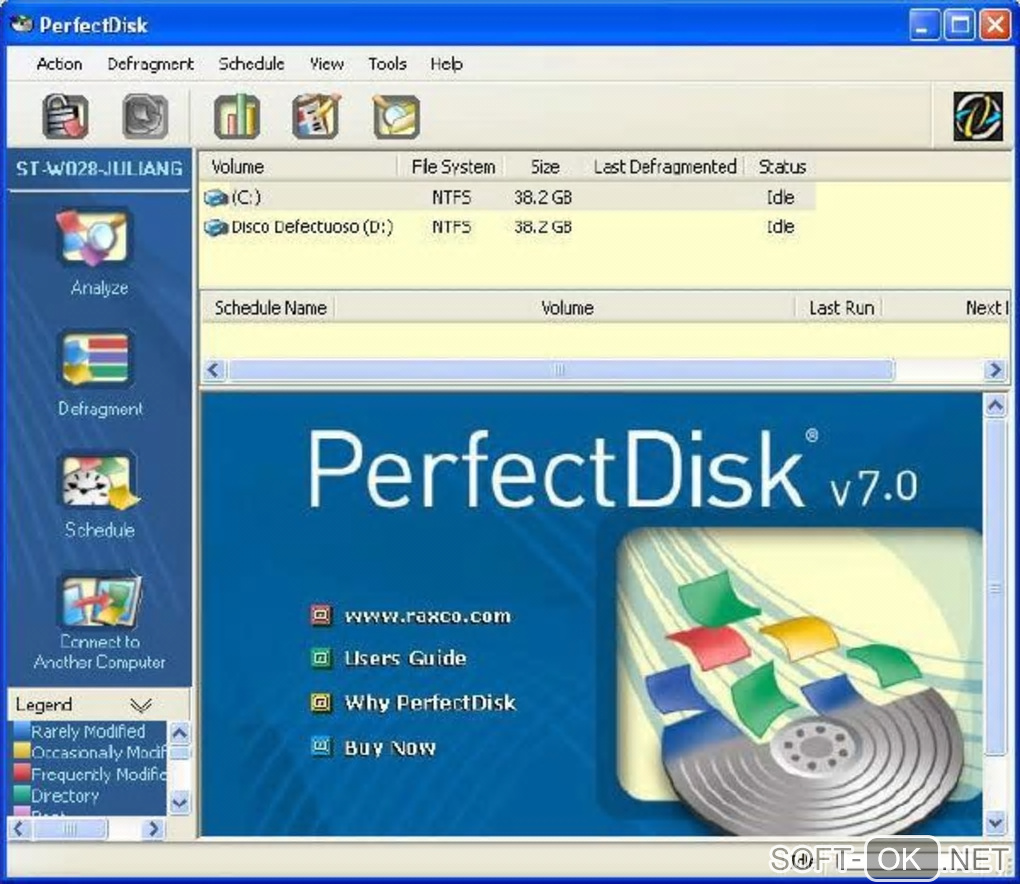This screenshot has width=1020, height=884.
Task: Click the Last Run column header
Action: [840, 308]
